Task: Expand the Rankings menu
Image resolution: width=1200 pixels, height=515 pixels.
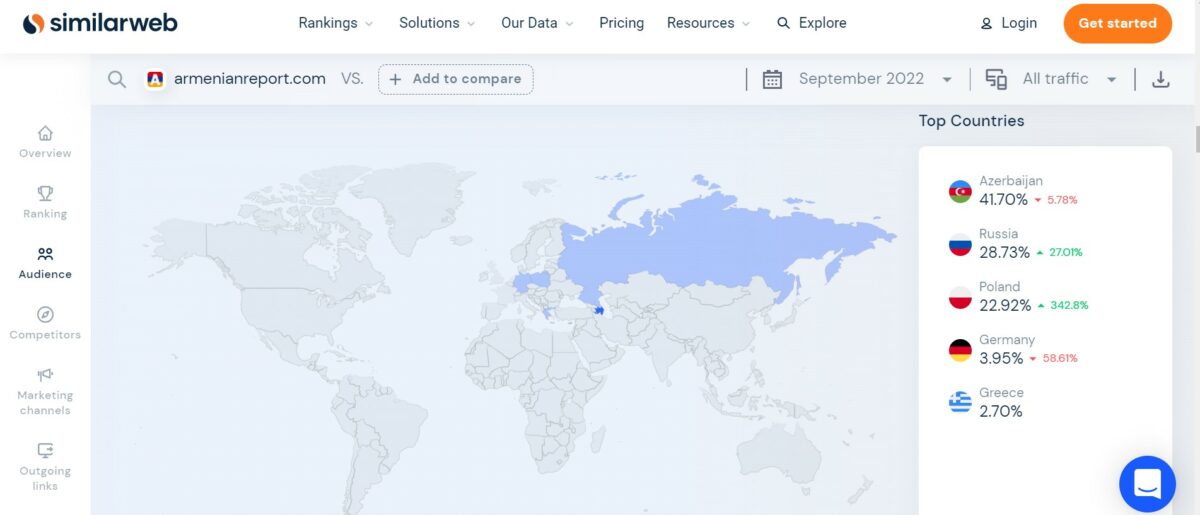Action: [x=335, y=23]
